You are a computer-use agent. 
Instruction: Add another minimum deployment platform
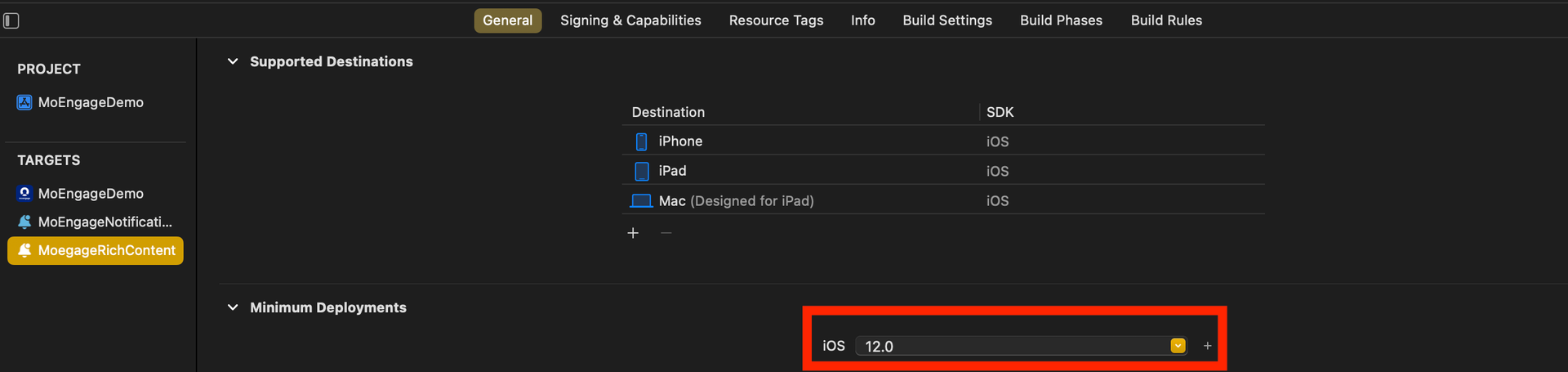pos(1207,346)
